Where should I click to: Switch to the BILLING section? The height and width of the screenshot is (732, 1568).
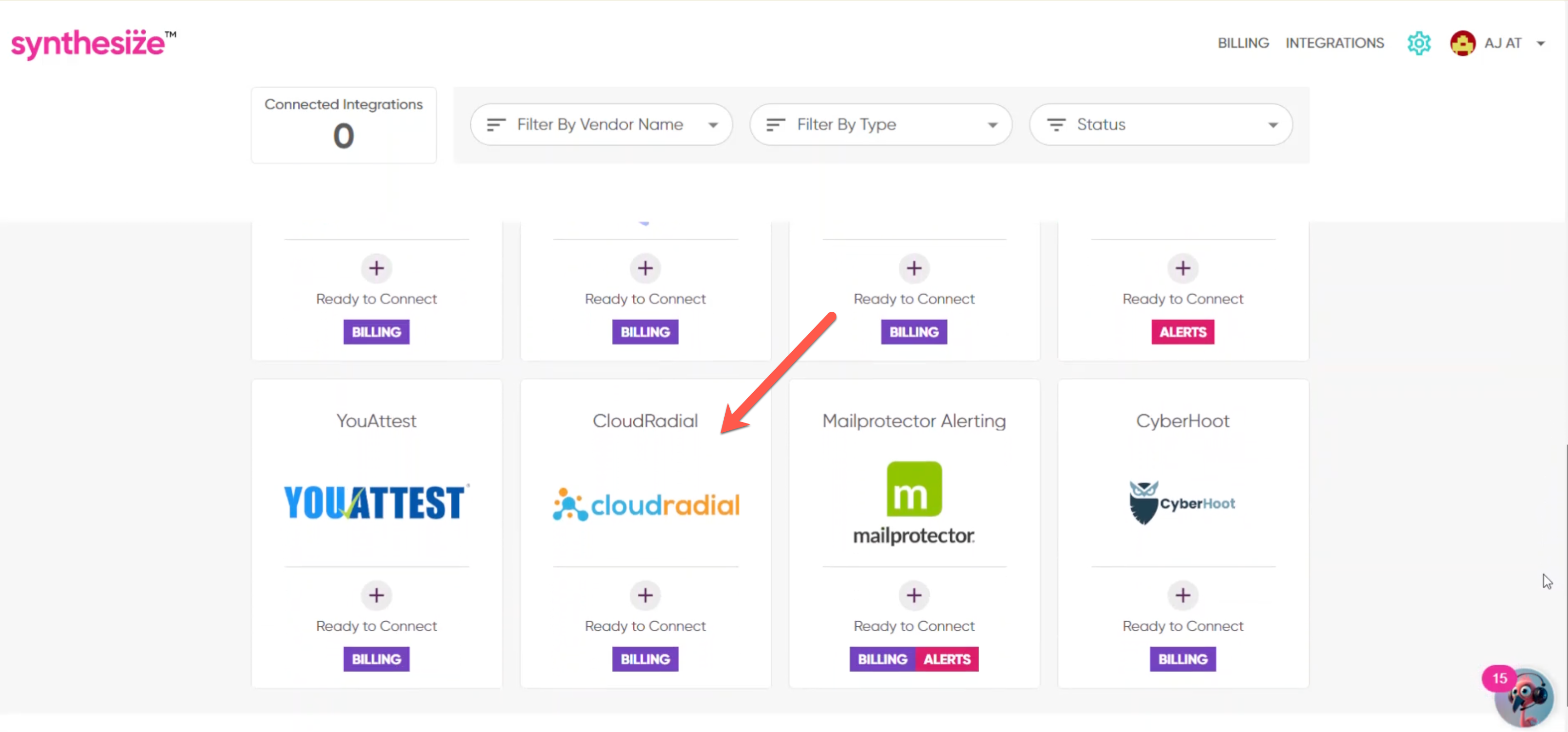click(x=1243, y=43)
